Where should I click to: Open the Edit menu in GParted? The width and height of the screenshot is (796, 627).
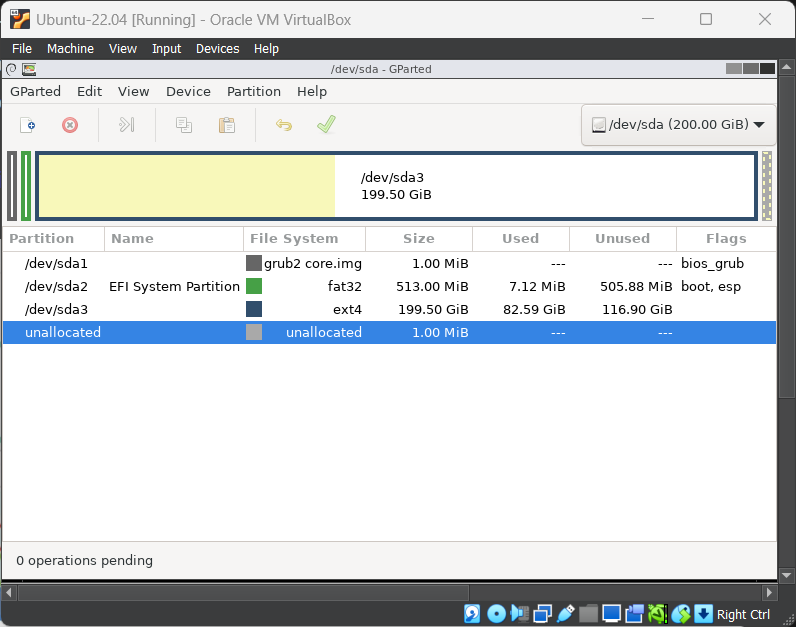tap(89, 91)
